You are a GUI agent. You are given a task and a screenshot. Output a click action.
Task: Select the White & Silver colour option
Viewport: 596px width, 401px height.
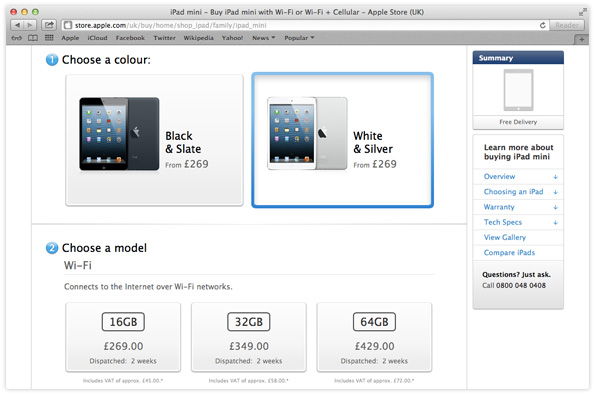pos(342,140)
